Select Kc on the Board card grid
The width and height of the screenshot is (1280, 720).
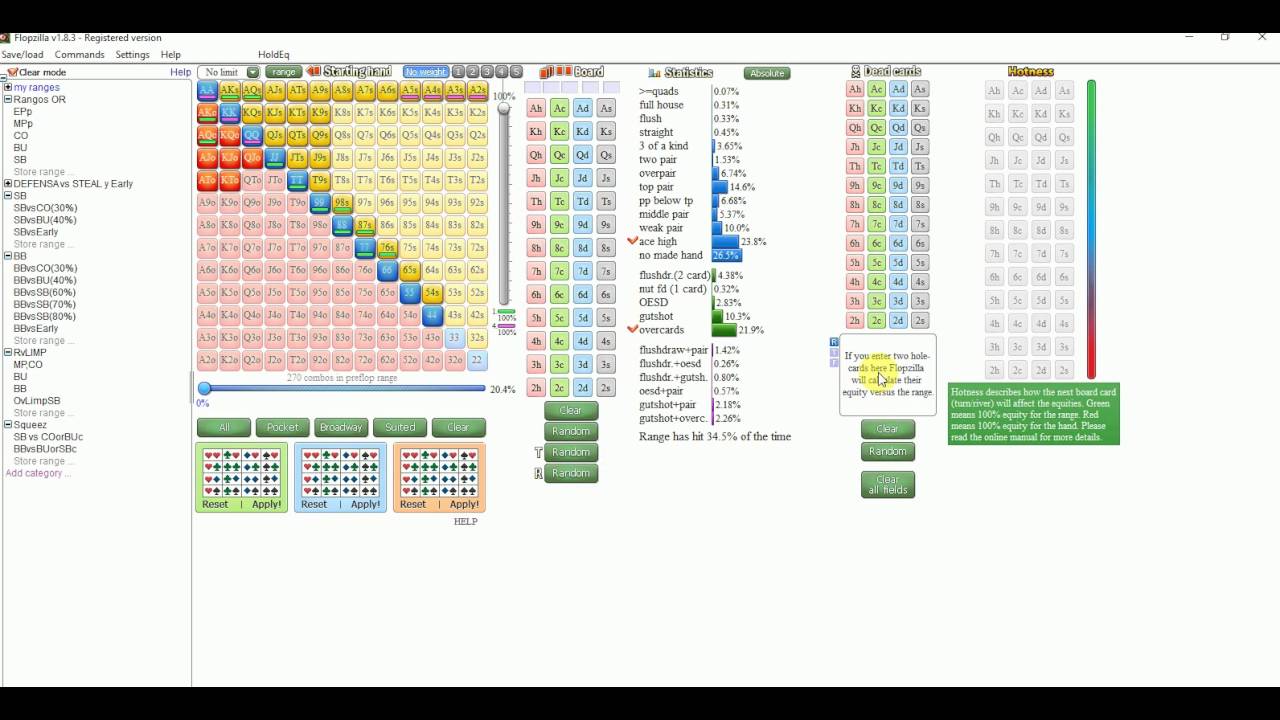[x=560, y=131]
